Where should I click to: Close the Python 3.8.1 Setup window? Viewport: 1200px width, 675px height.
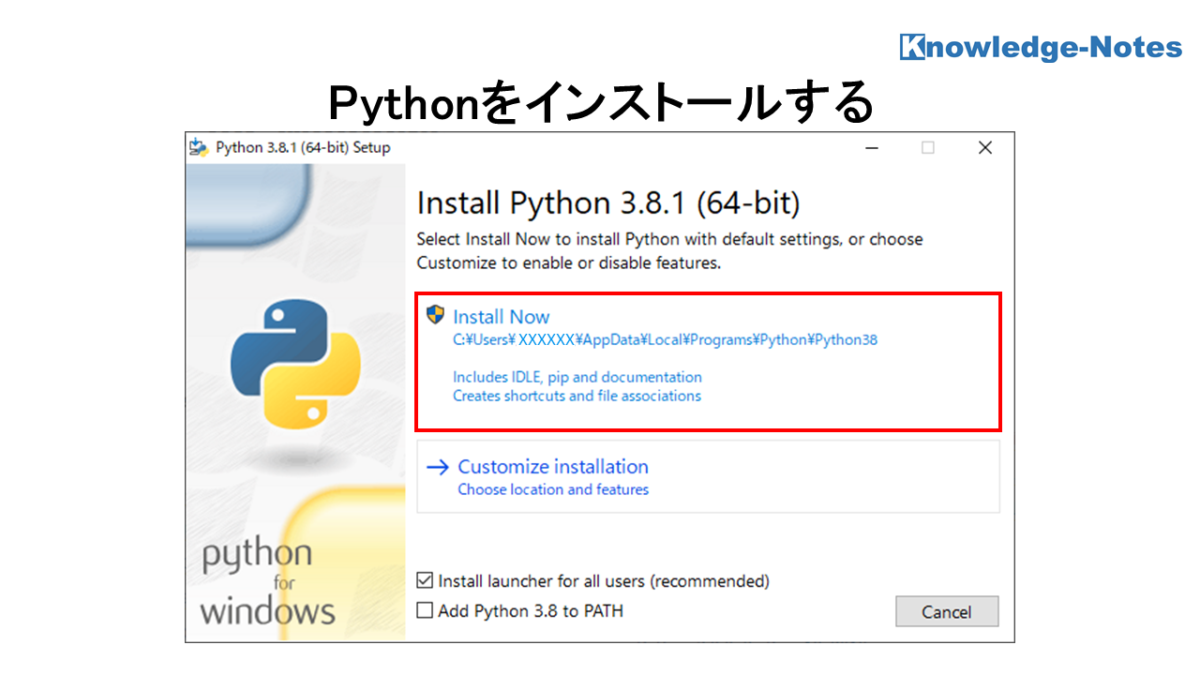pos(985,148)
